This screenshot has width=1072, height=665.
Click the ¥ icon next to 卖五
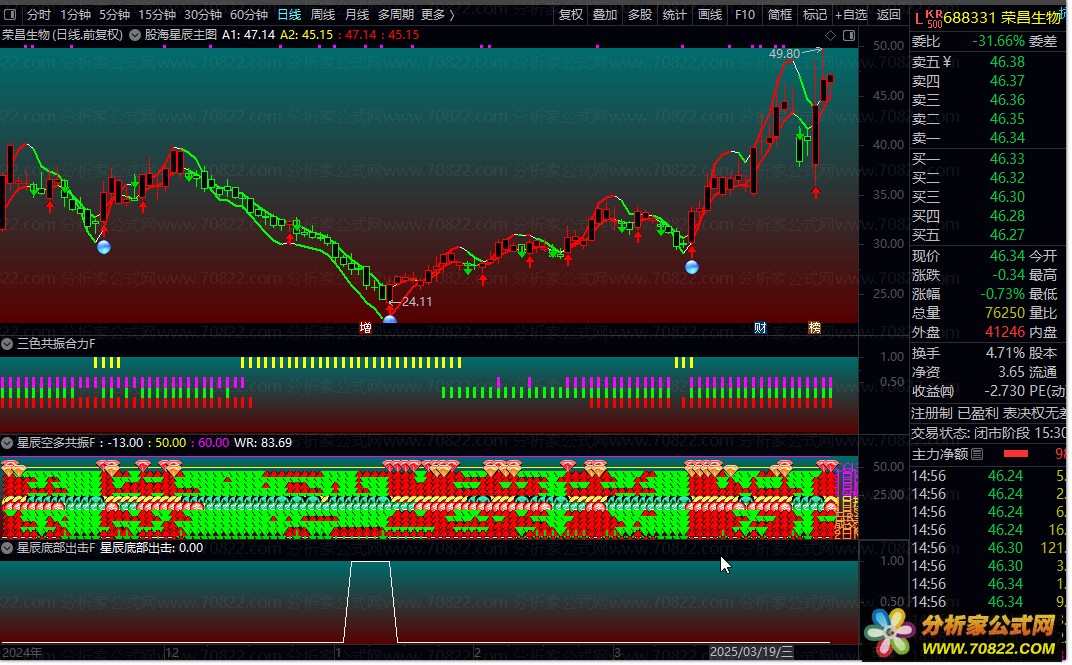[x=947, y=62]
